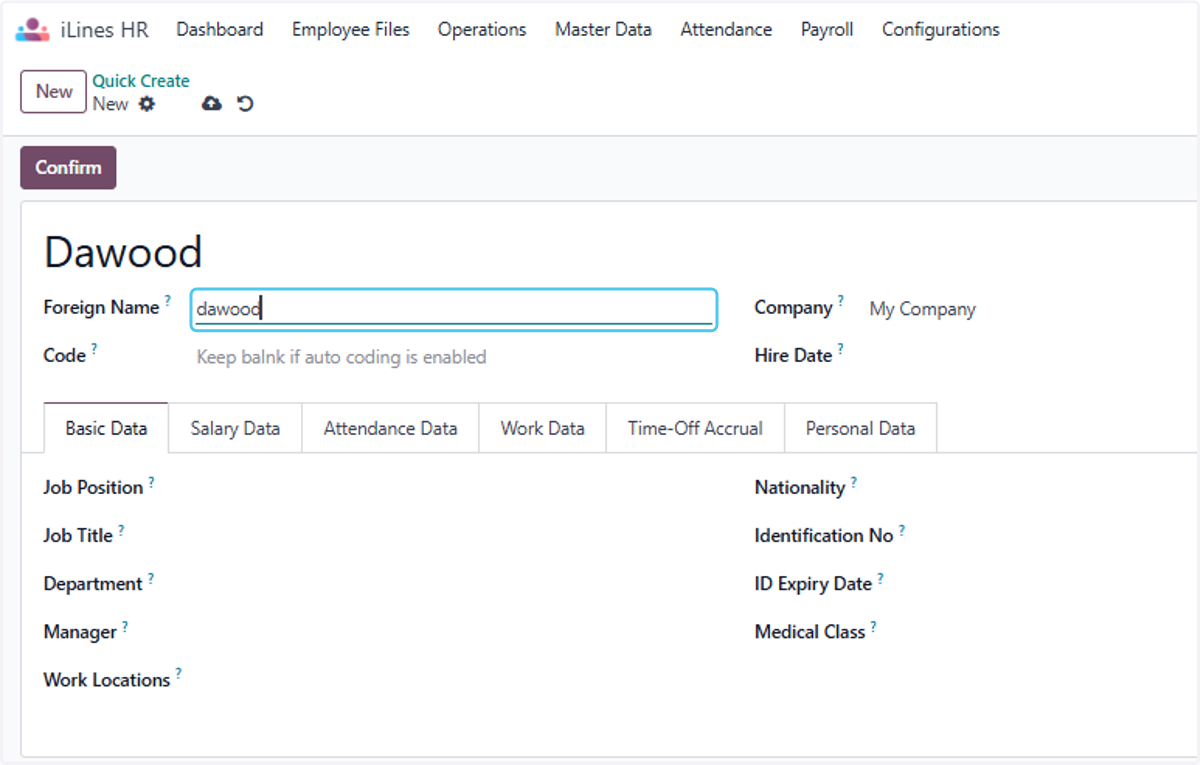
Task: Open the My Company selection field
Action: pos(922,309)
